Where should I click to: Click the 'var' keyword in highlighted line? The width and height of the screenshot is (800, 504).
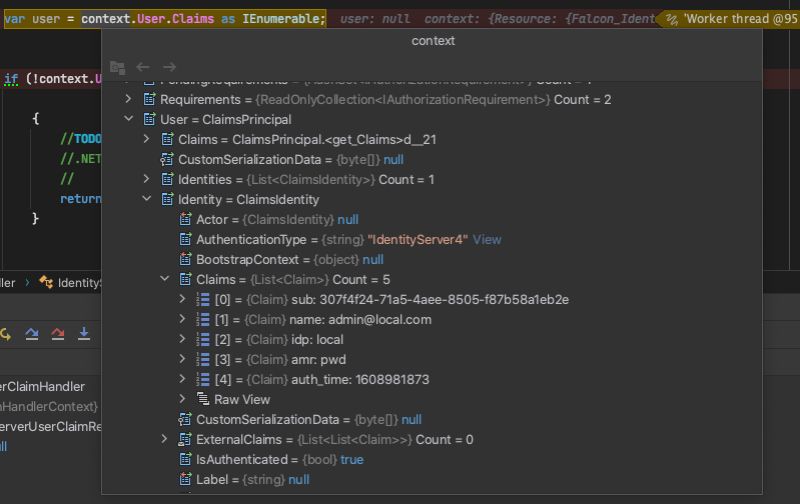point(14,19)
